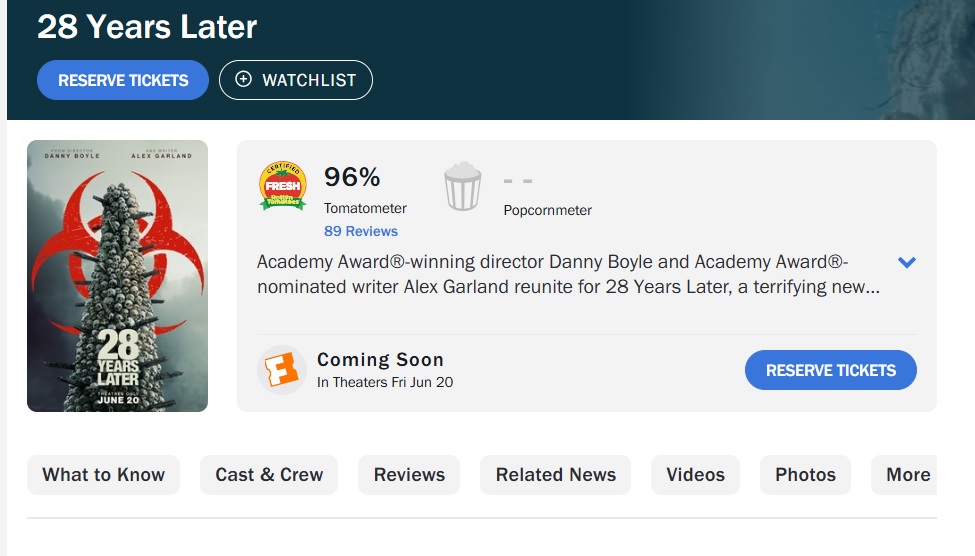The width and height of the screenshot is (975, 556).
Task: Click the Popcornmeter label
Action: (x=547, y=210)
